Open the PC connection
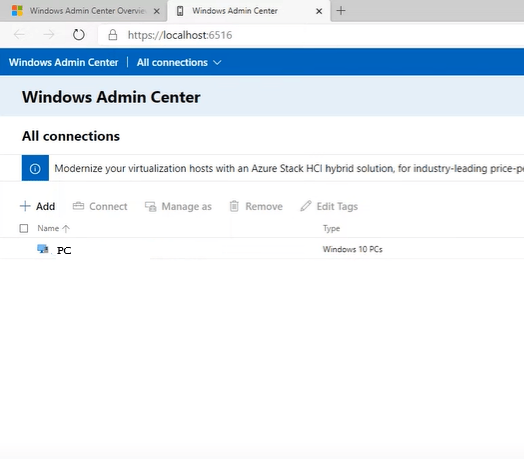 64,250
